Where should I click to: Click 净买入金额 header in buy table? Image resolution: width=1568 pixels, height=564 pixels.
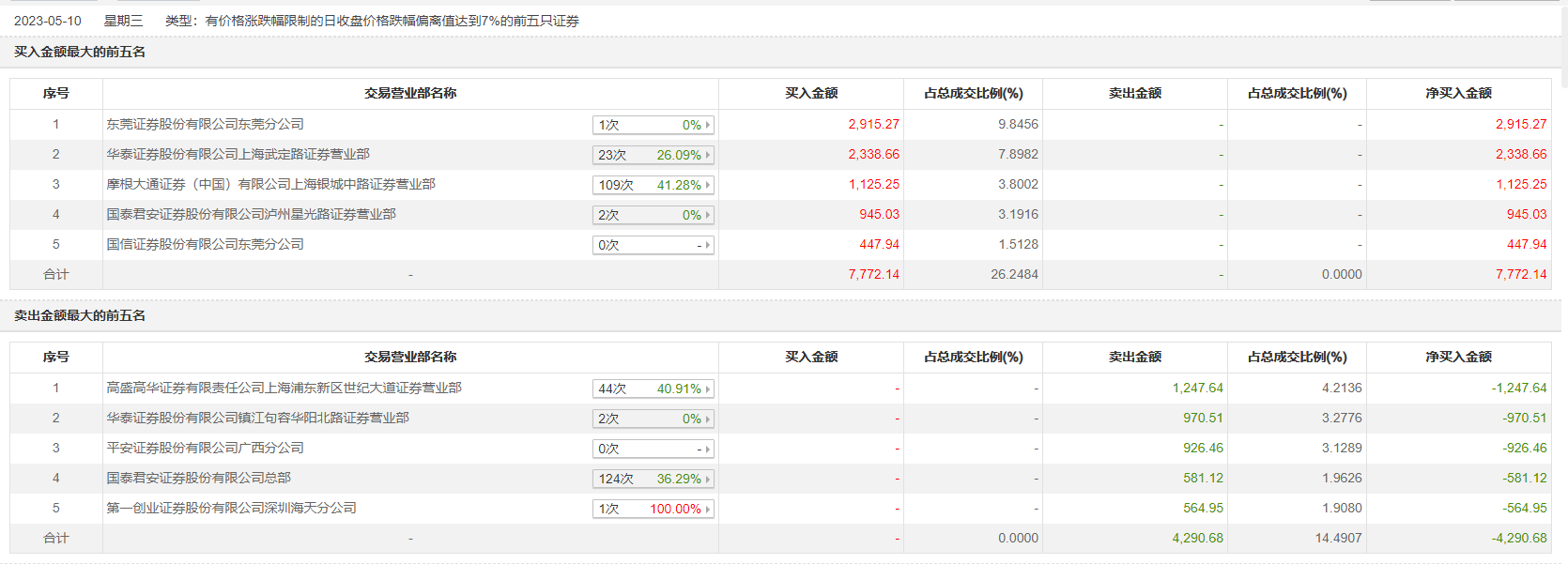pyautogui.click(x=1458, y=93)
